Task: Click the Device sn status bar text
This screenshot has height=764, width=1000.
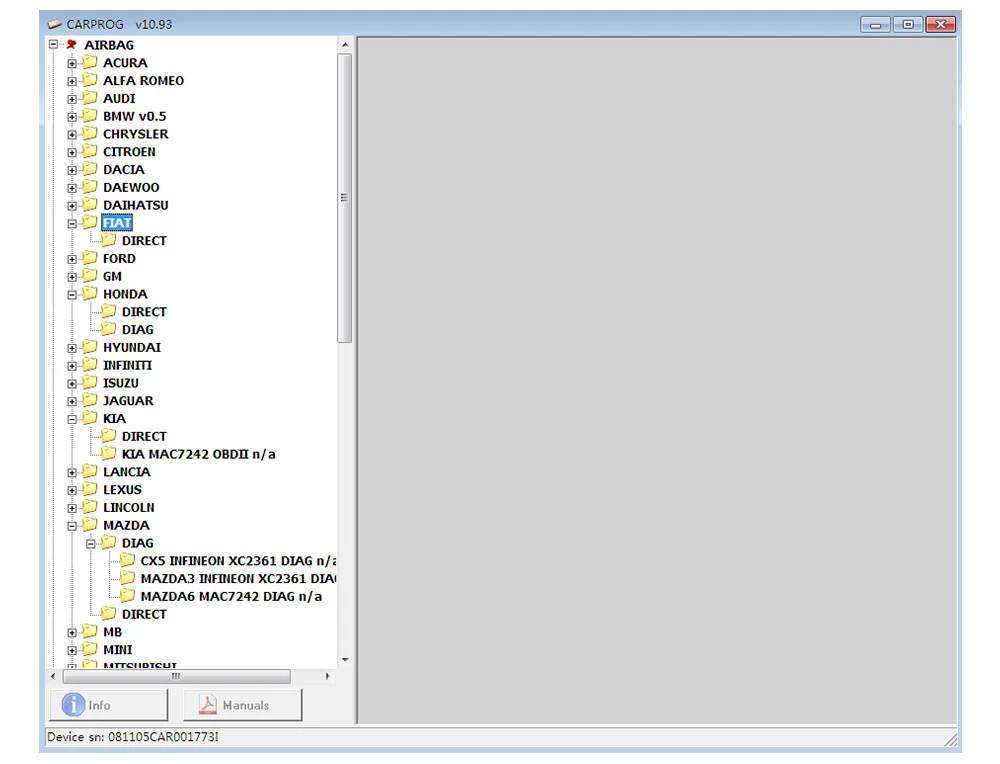Action: [133, 737]
